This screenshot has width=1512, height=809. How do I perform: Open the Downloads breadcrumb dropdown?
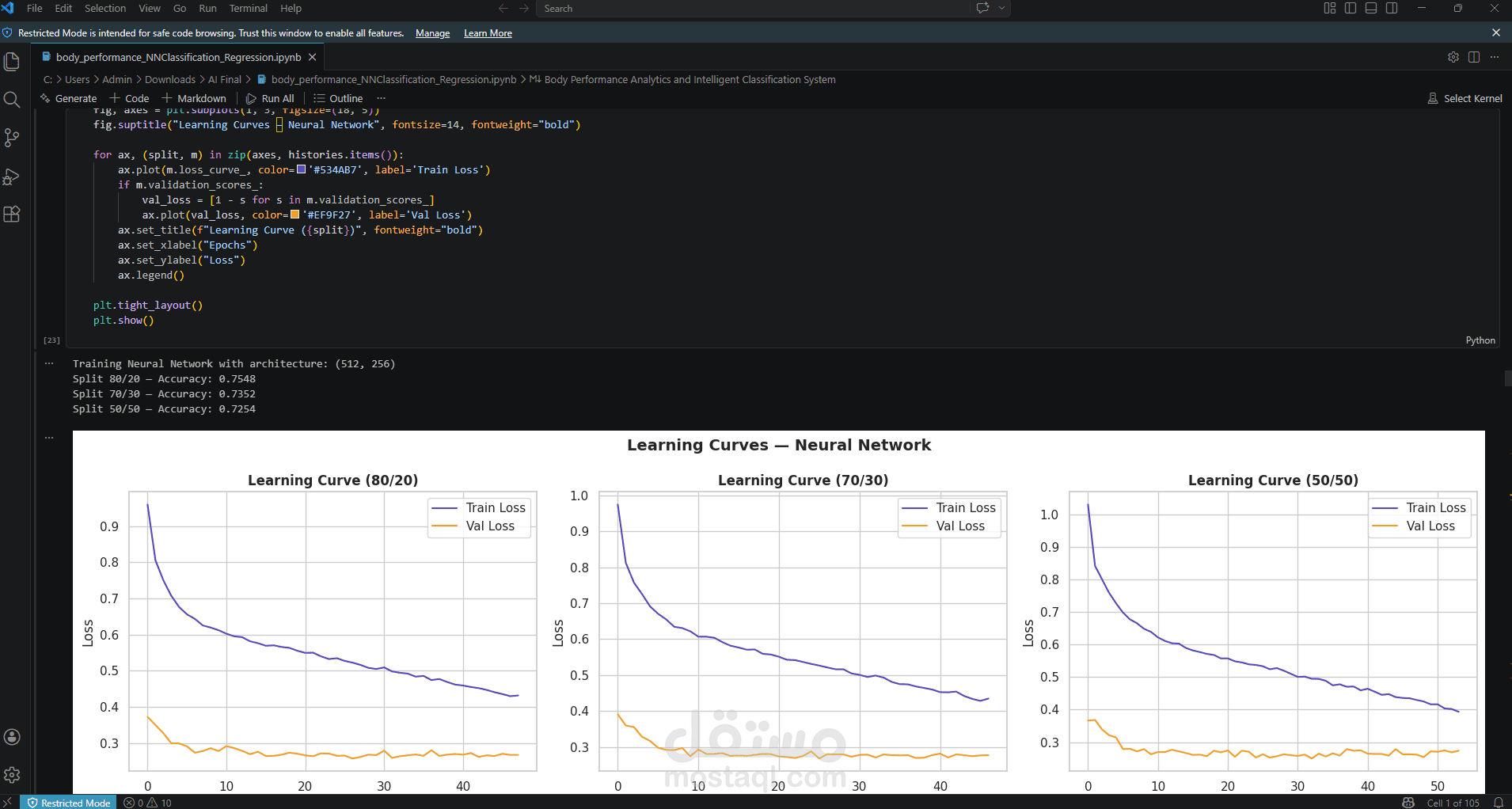pyautogui.click(x=170, y=79)
